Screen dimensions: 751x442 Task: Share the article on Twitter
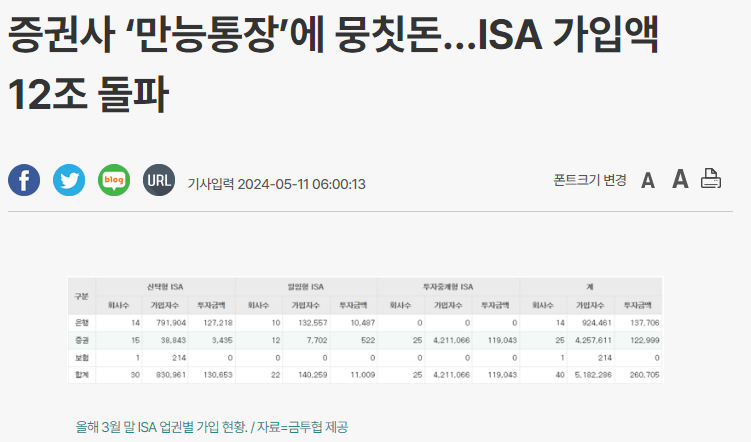click(x=69, y=180)
